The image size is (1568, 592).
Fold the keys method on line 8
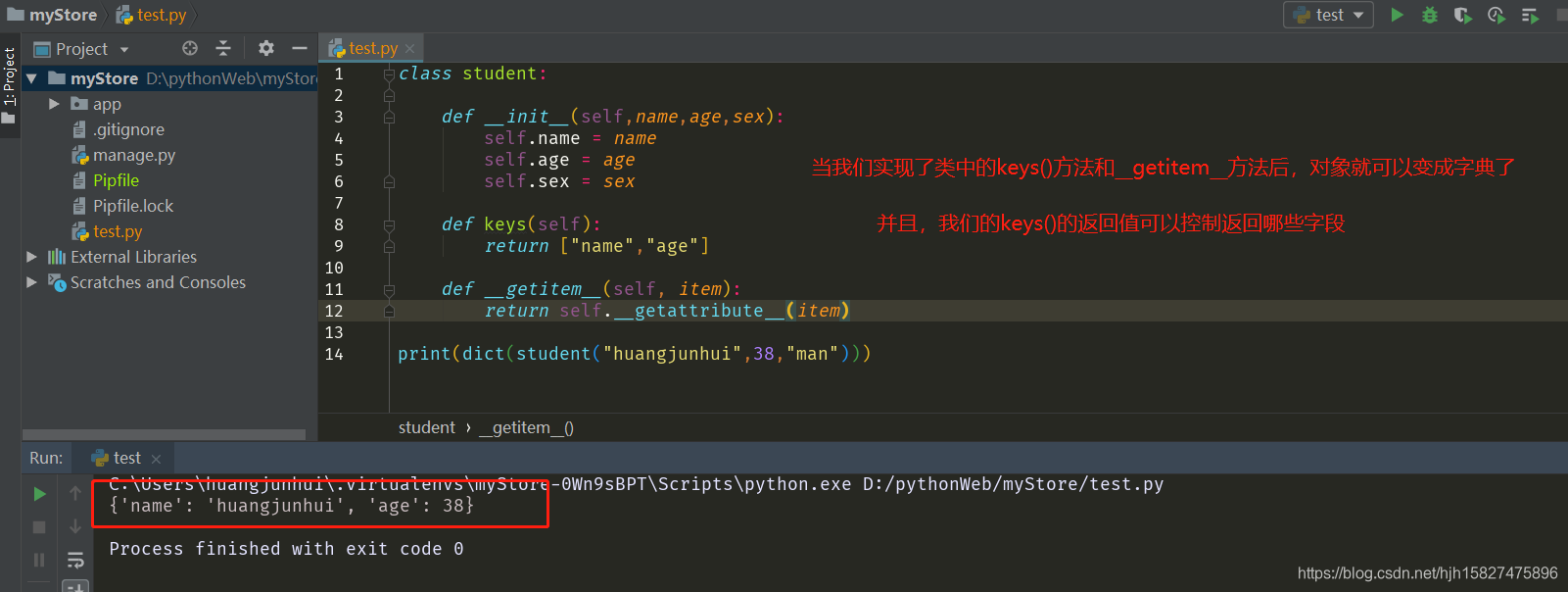(x=389, y=225)
